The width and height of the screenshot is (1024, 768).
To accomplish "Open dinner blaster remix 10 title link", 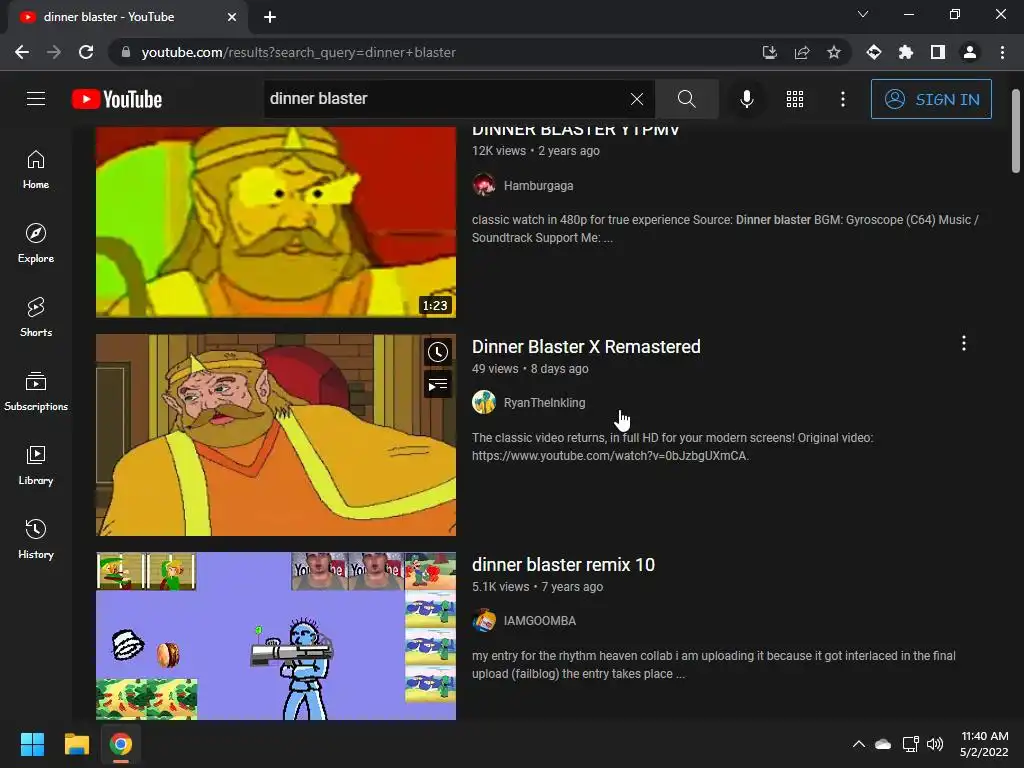I will coord(563,565).
